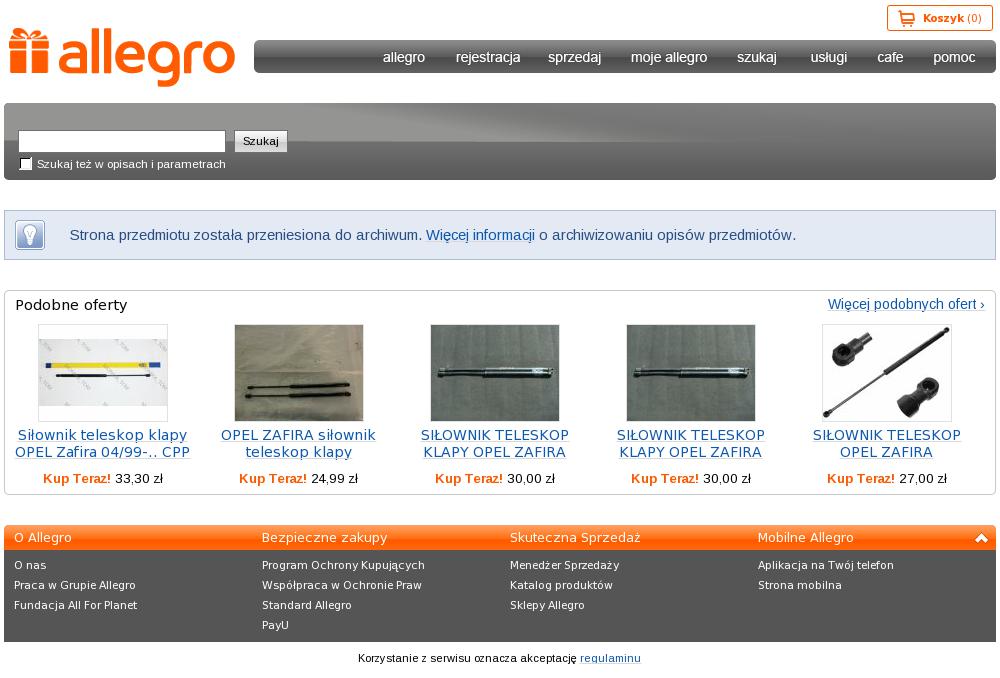The height and width of the screenshot is (678, 1000).
Task: Open thumbnail of the 33,30 zł offer
Action: [x=103, y=372]
